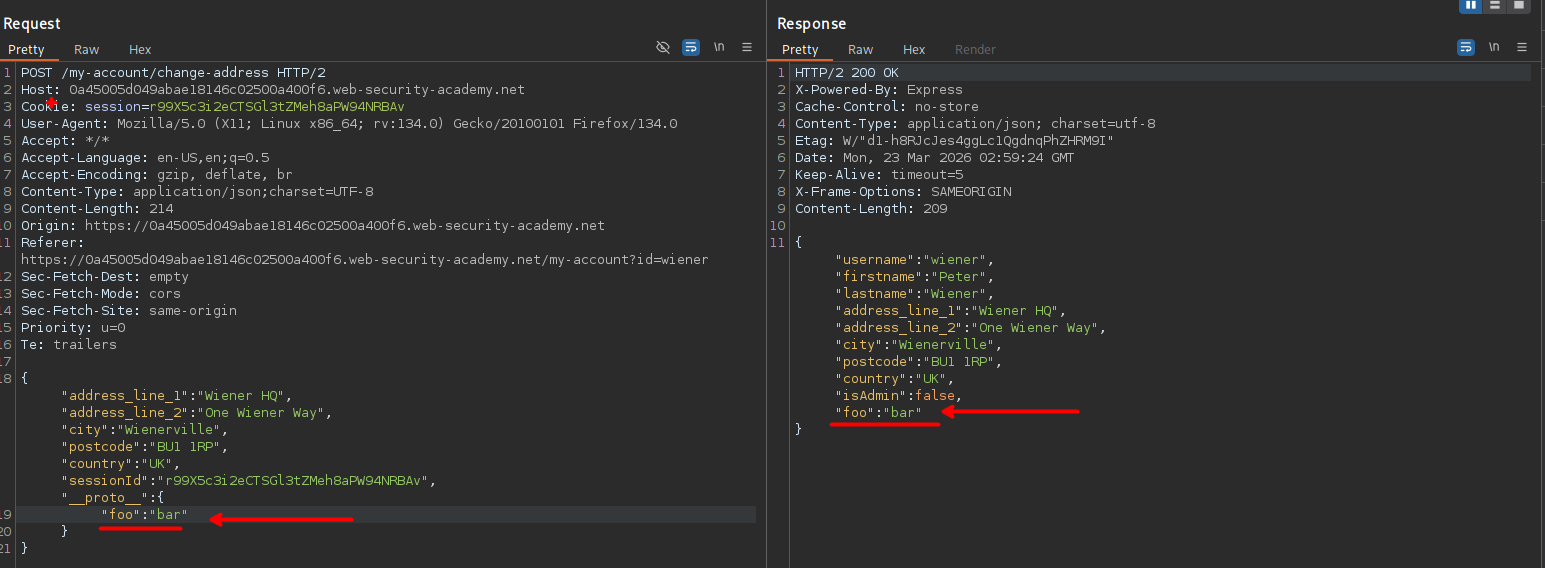
Task: Show non-printable \n characters in Response panel
Action: click(1494, 47)
